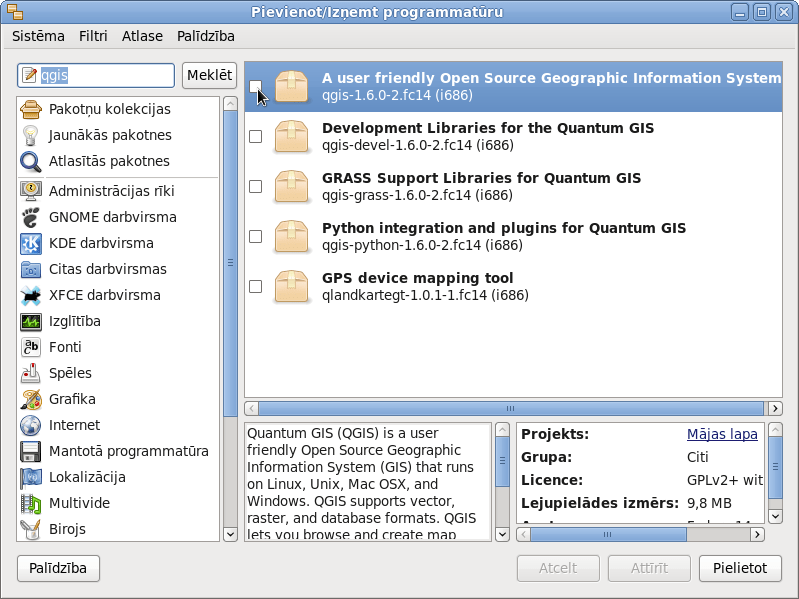
Task: Tick the qlandkartegt package checkbox
Action: (255, 286)
